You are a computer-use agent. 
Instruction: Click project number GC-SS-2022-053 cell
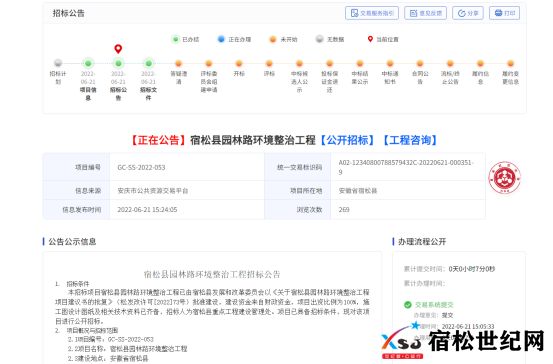point(187,167)
